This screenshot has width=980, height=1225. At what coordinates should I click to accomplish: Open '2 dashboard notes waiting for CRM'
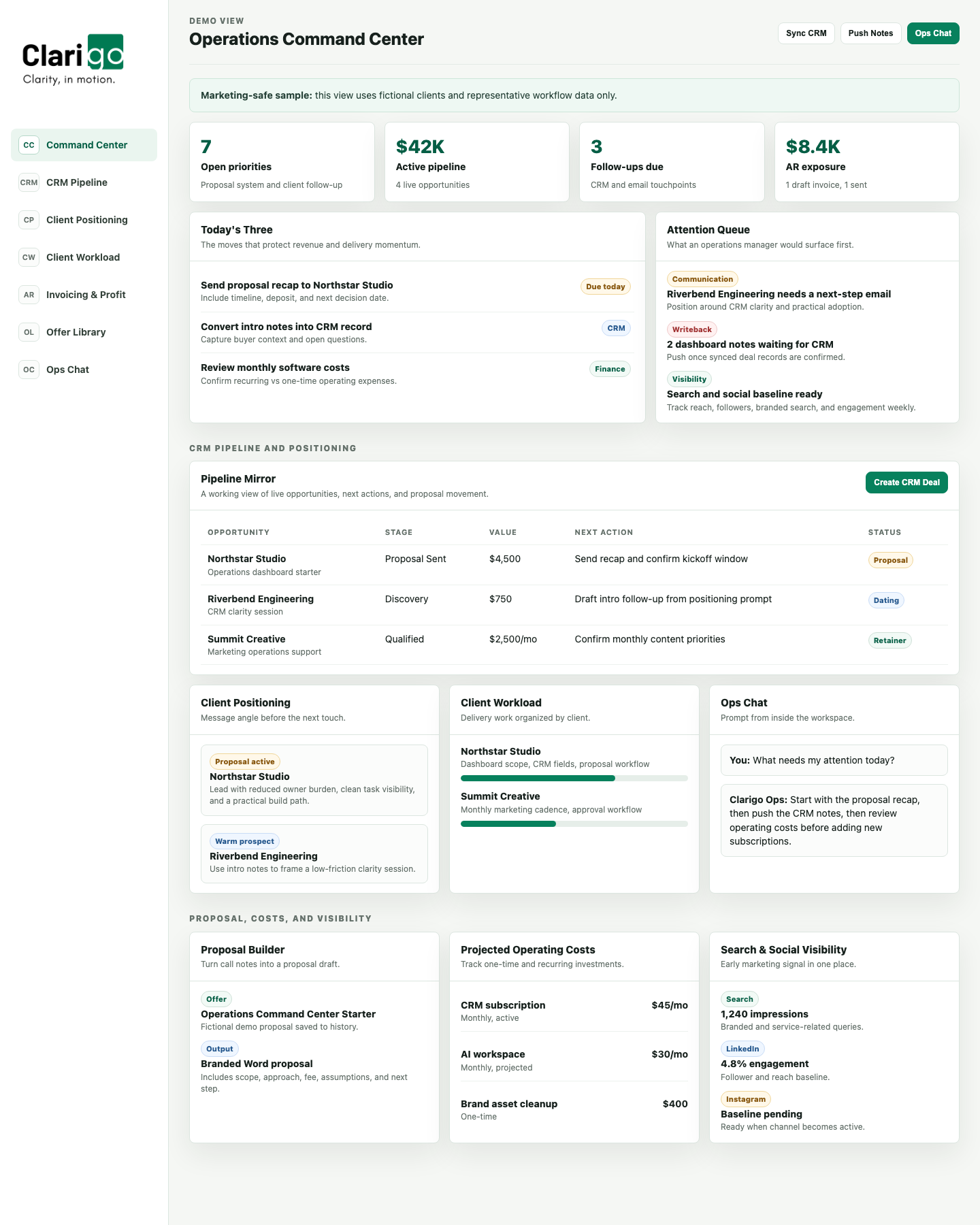point(750,344)
